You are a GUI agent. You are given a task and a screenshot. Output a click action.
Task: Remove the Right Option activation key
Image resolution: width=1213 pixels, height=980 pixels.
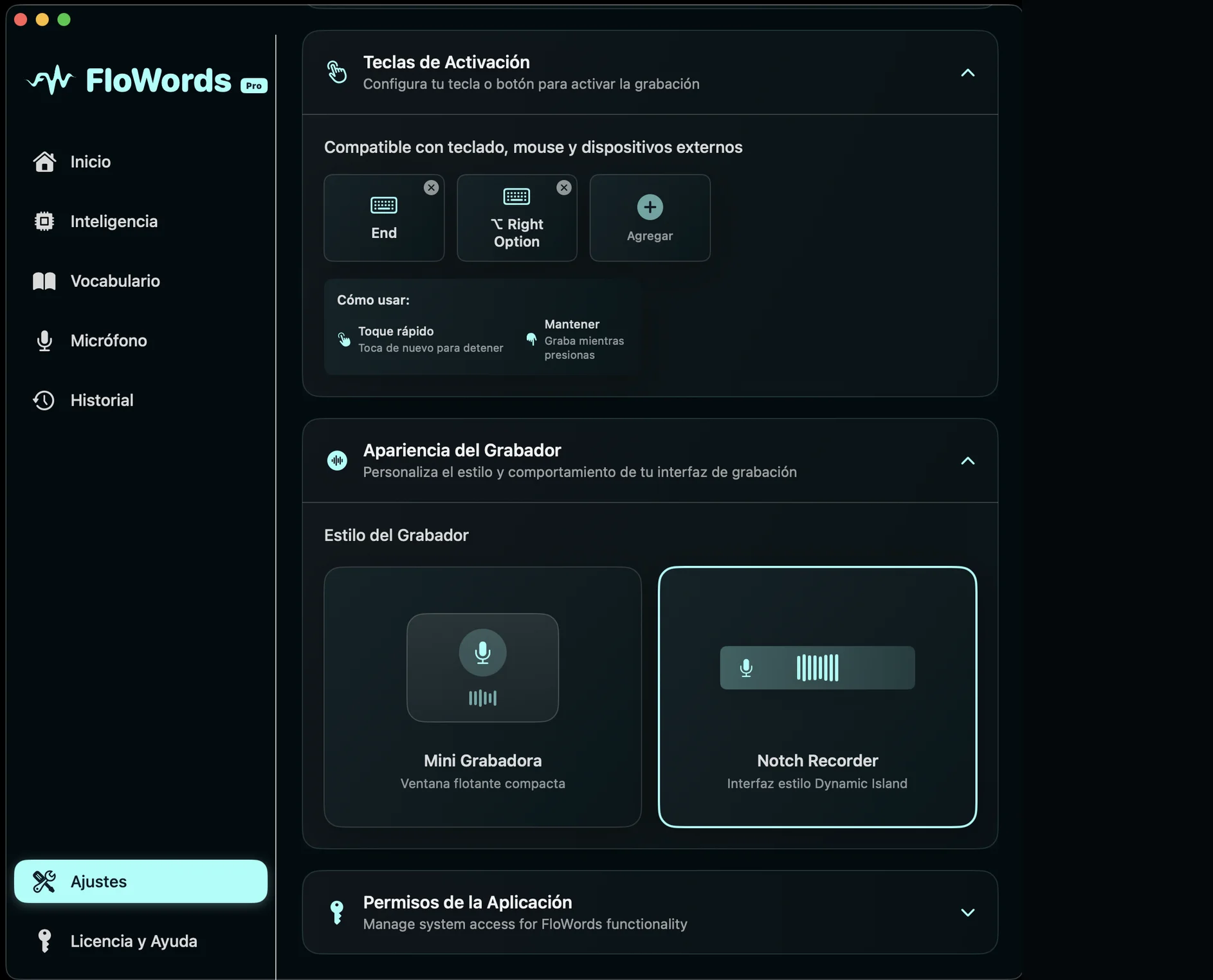[564, 188]
